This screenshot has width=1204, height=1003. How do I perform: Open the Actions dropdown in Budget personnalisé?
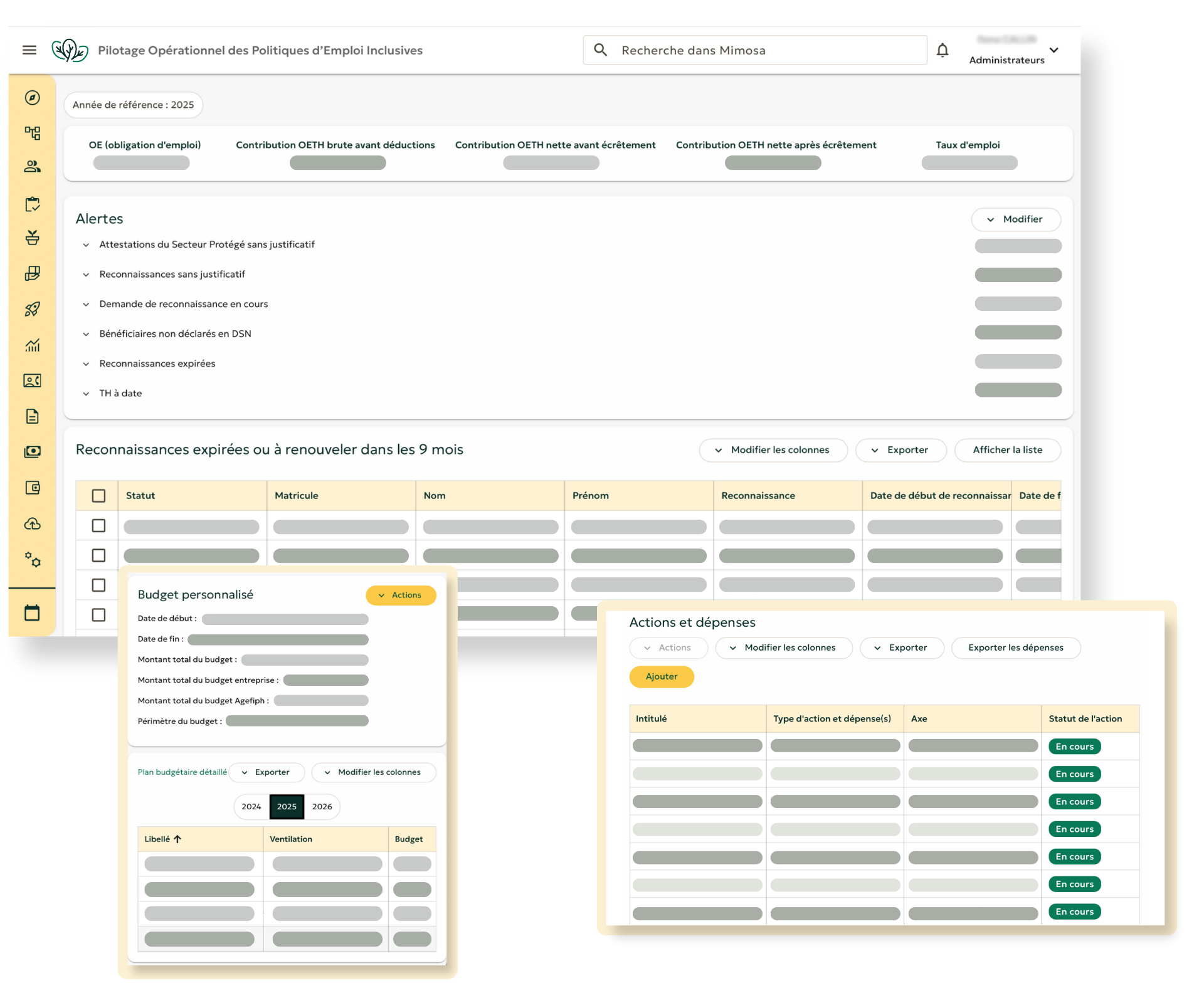click(401, 595)
